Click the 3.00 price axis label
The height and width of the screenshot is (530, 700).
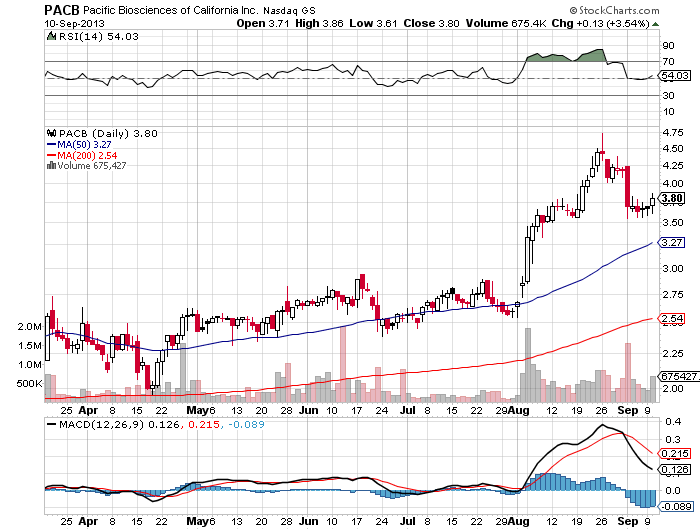(x=673, y=268)
